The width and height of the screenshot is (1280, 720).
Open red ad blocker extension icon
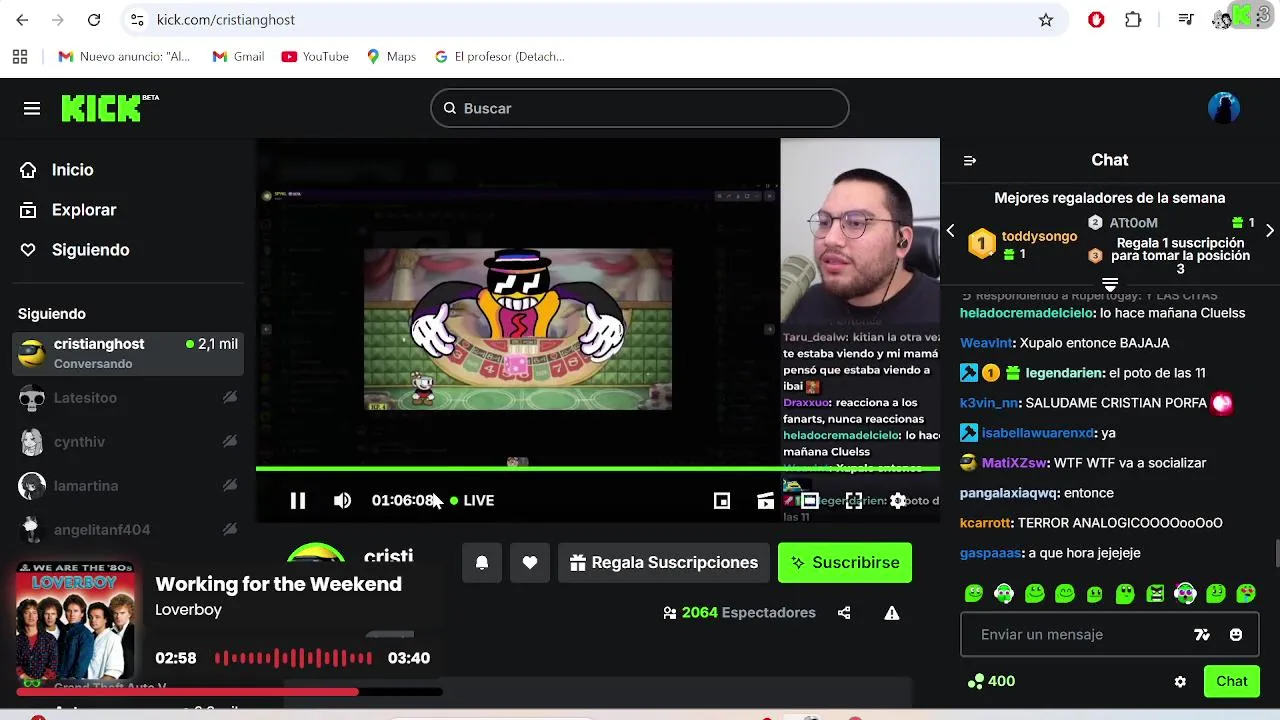(x=1096, y=20)
